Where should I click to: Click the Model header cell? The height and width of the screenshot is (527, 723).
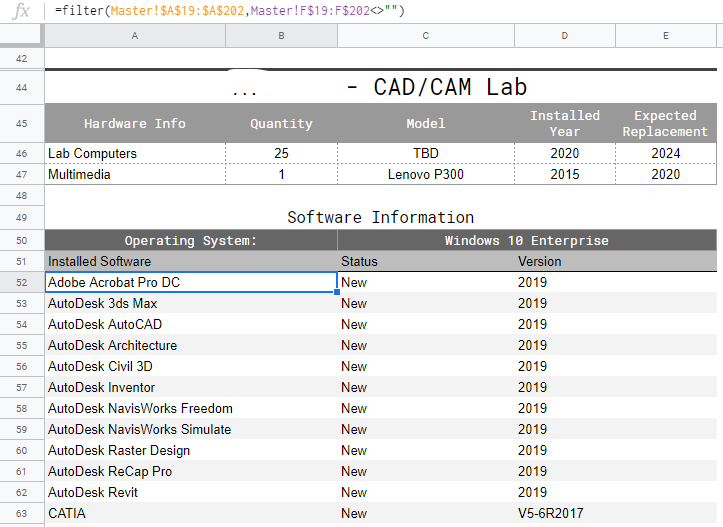click(426, 124)
